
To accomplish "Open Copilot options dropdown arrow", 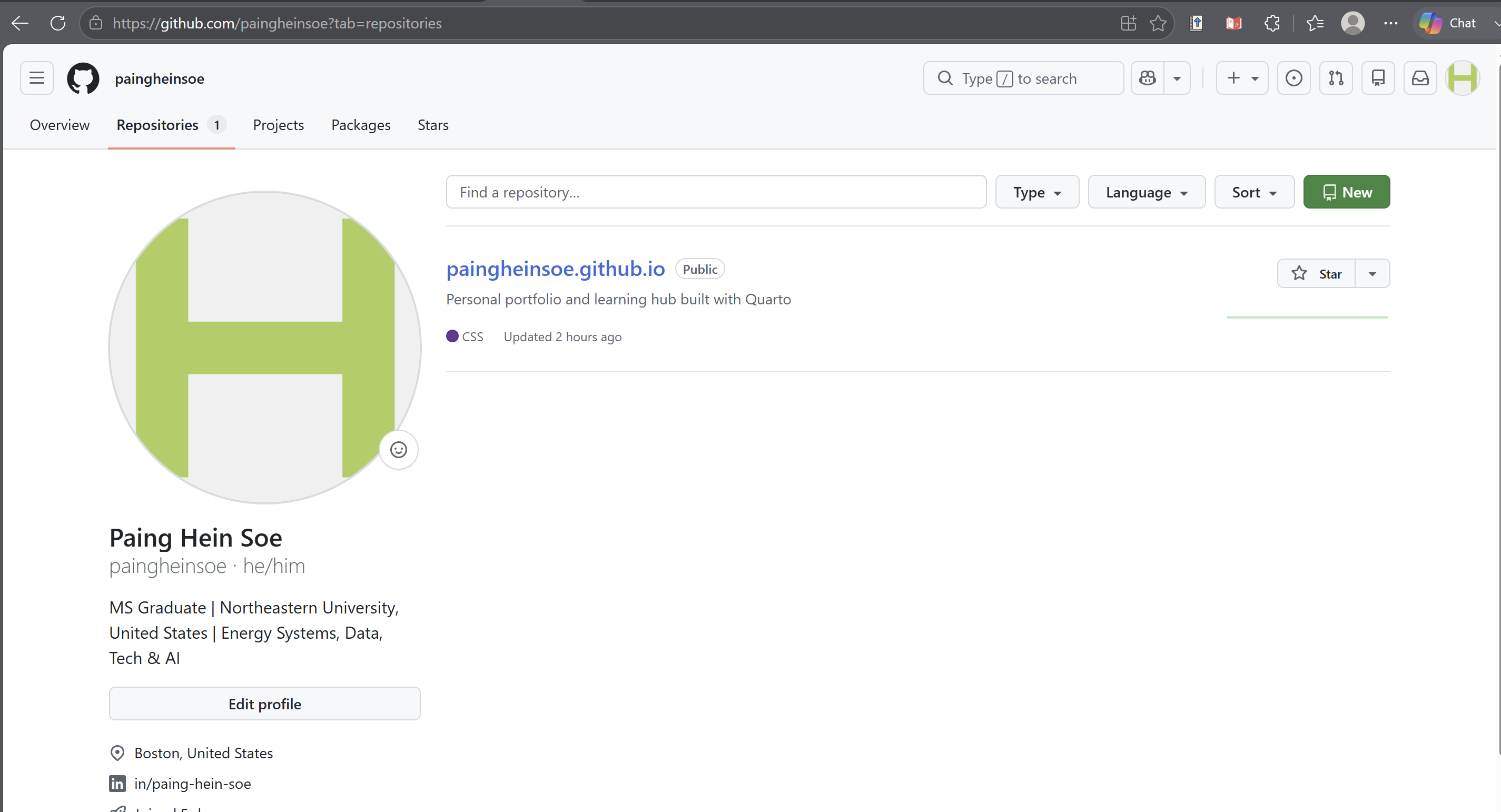I will 1177,78.
